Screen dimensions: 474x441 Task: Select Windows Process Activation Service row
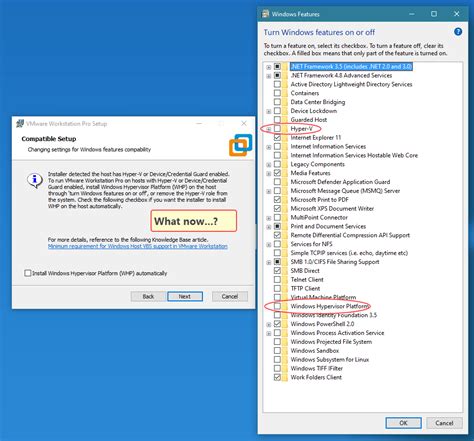337,333
